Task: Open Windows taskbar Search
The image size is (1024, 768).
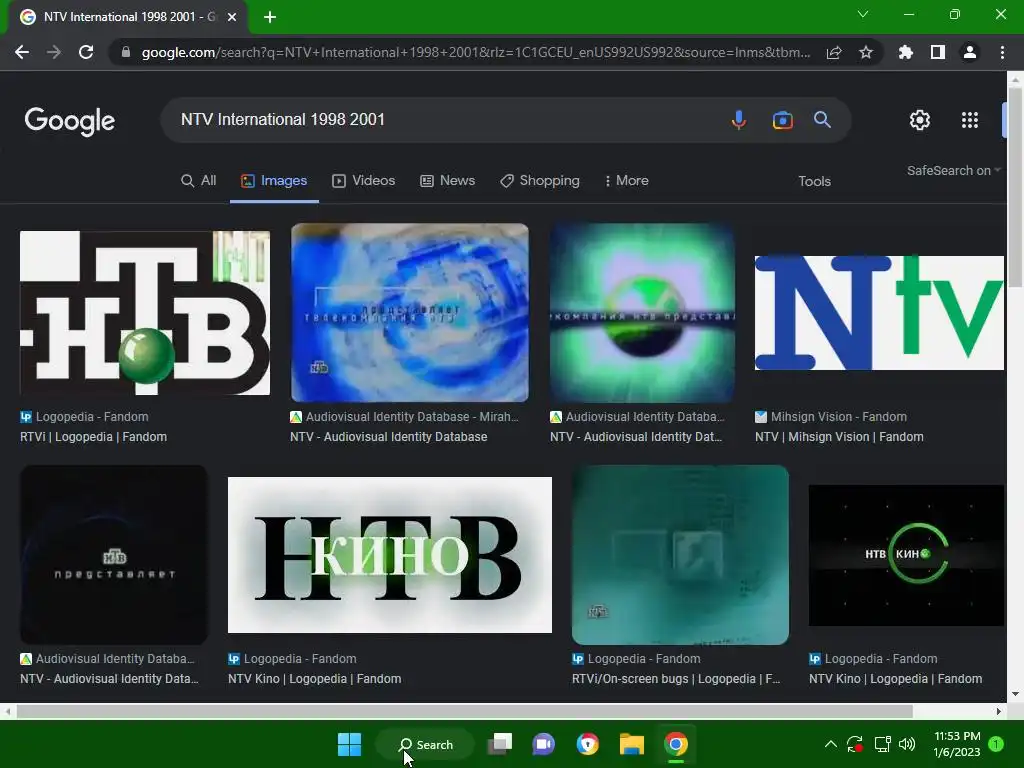Action: (426, 744)
